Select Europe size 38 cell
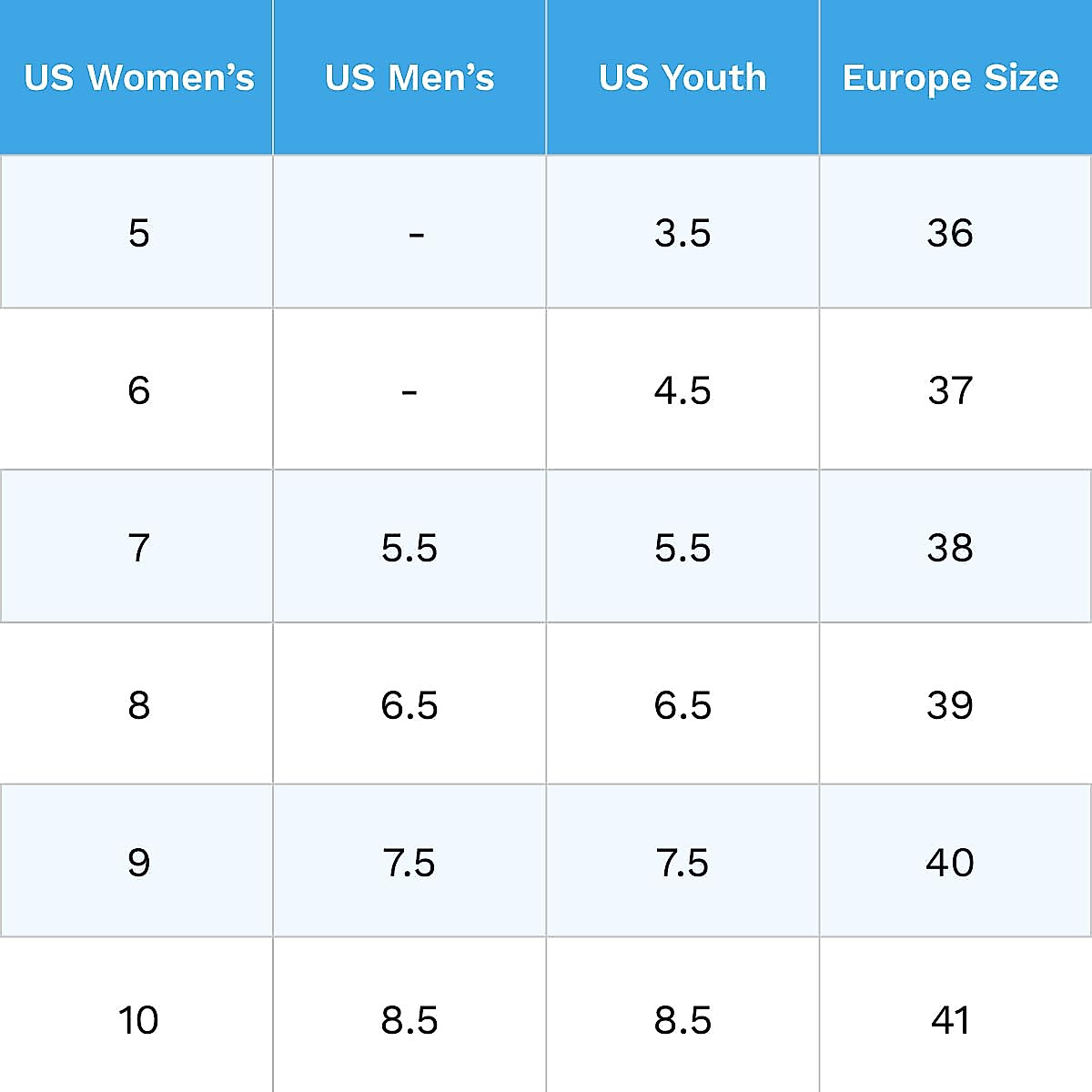Image resolution: width=1092 pixels, height=1092 pixels. [950, 548]
